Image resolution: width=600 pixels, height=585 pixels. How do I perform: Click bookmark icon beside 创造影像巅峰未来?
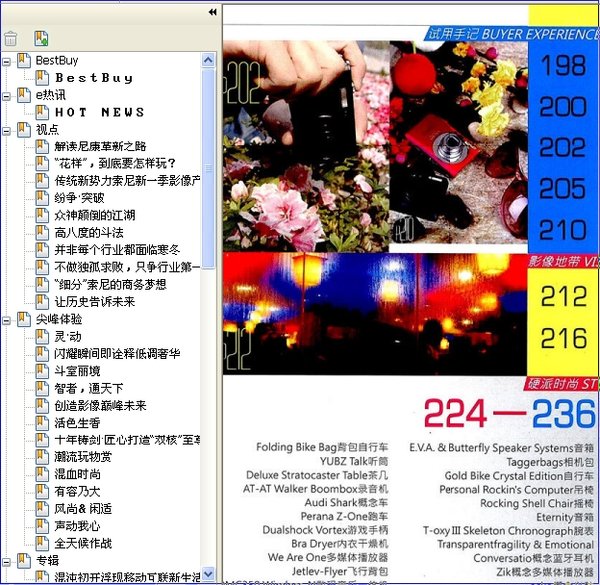tap(42, 406)
